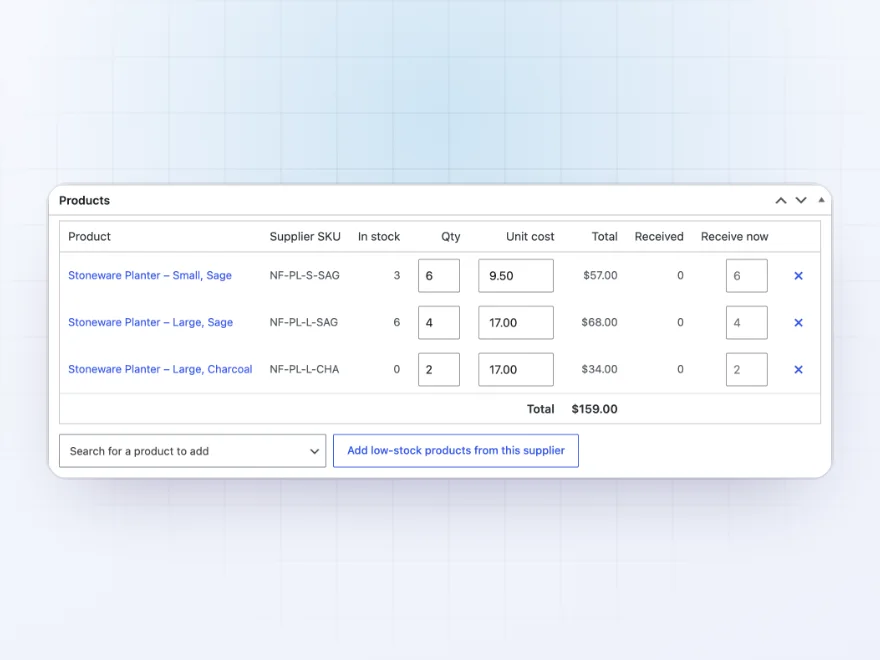This screenshot has width=880, height=660.
Task: Click Receive now field for Large, Charcoal
Action: click(746, 369)
